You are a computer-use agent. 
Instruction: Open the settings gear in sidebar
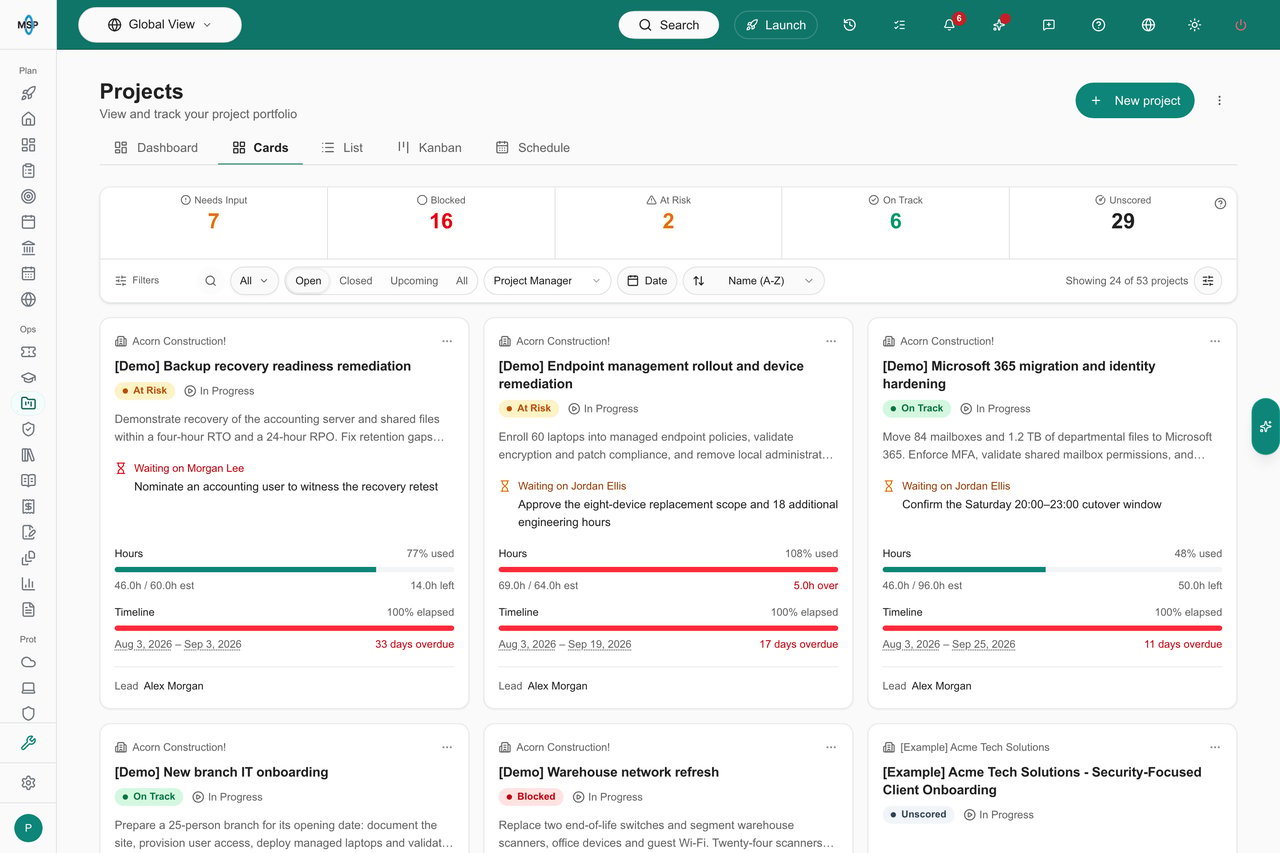28,783
